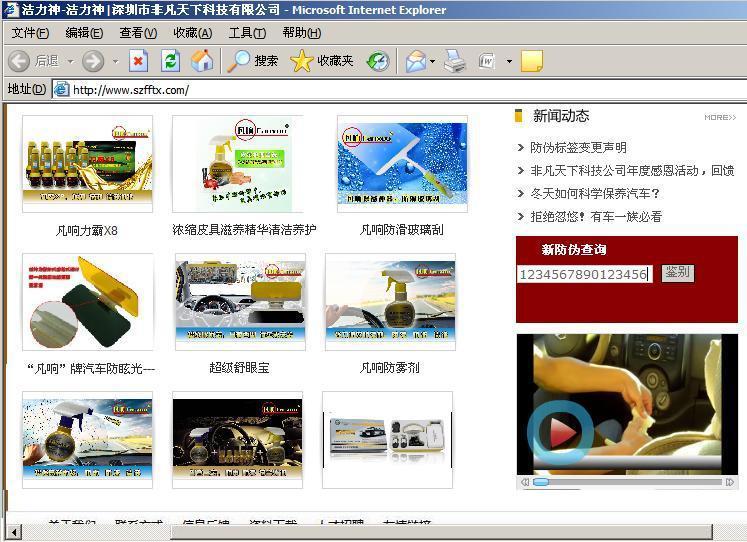The width and height of the screenshot is (747, 542).
Task: Expand Mail options dropdown arrow
Action: click(x=432, y=61)
